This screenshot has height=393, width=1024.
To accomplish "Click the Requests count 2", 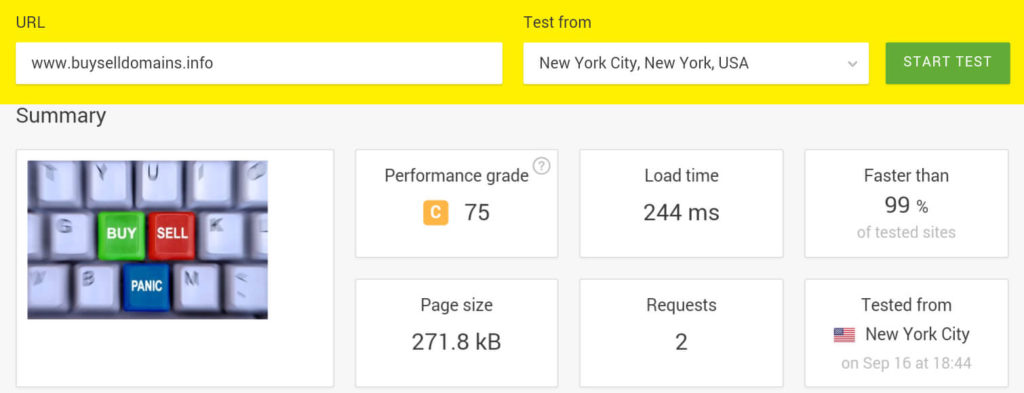I will [681, 342].
